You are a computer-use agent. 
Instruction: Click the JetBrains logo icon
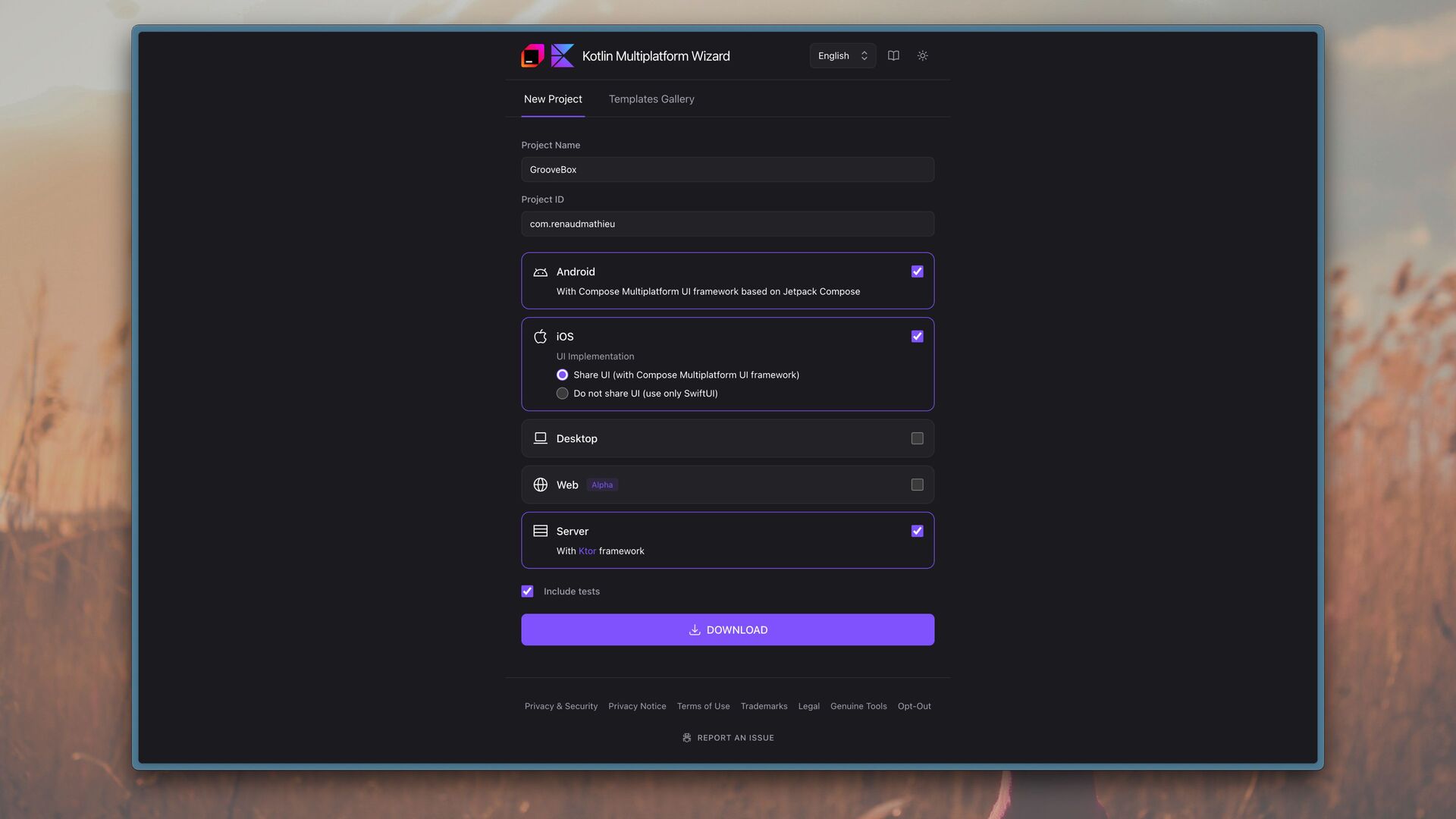click(532, 56)
